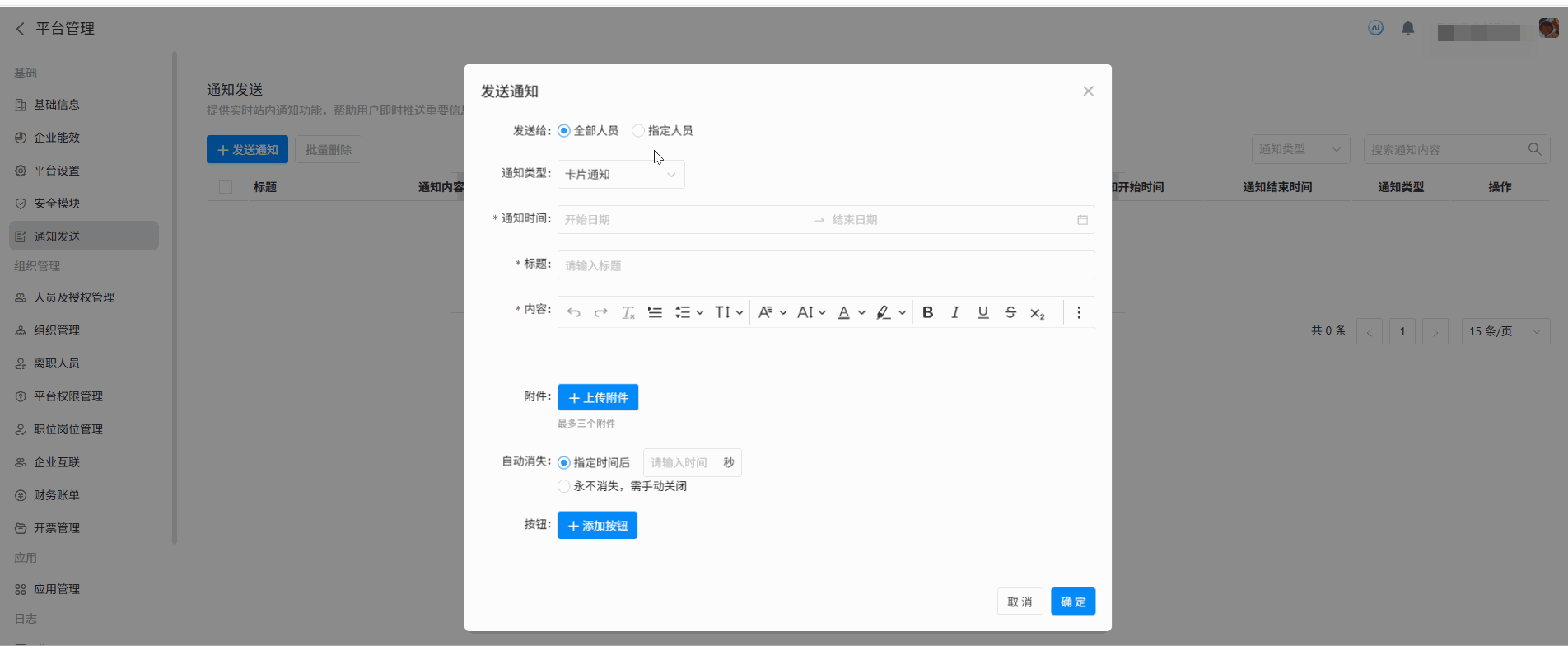The image size is (1568, 646).
Task: Click the clear formatting icon
Action: (628, 312)
